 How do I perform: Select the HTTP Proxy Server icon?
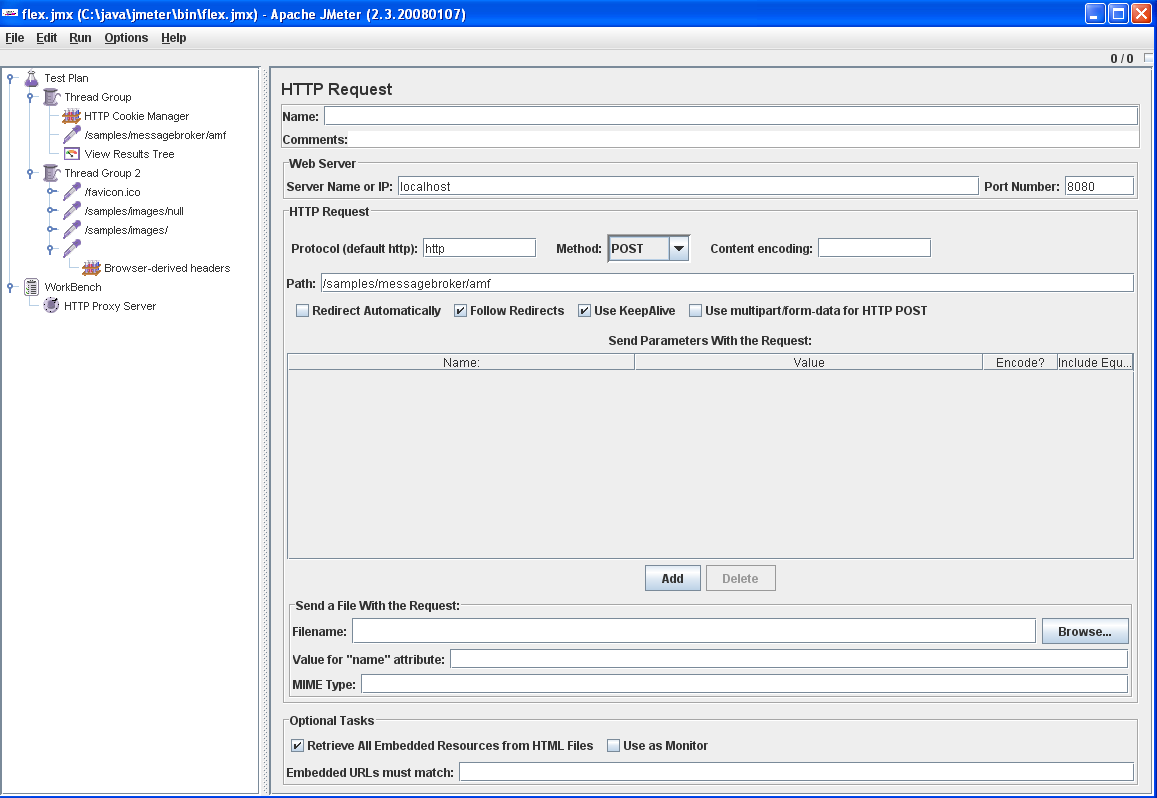[x=50, y=306]
